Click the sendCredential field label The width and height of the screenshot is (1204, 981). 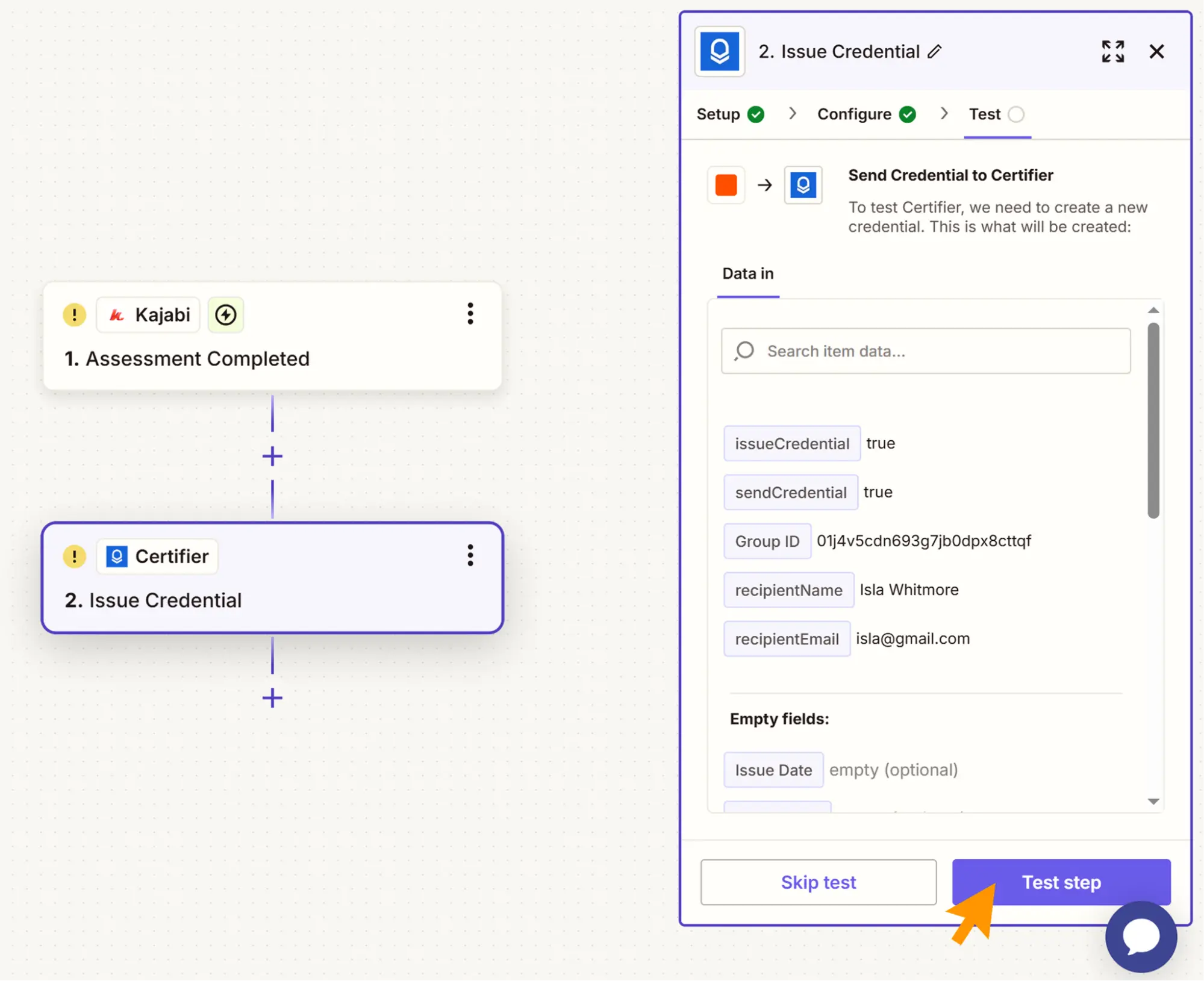[x=791, y=493]
